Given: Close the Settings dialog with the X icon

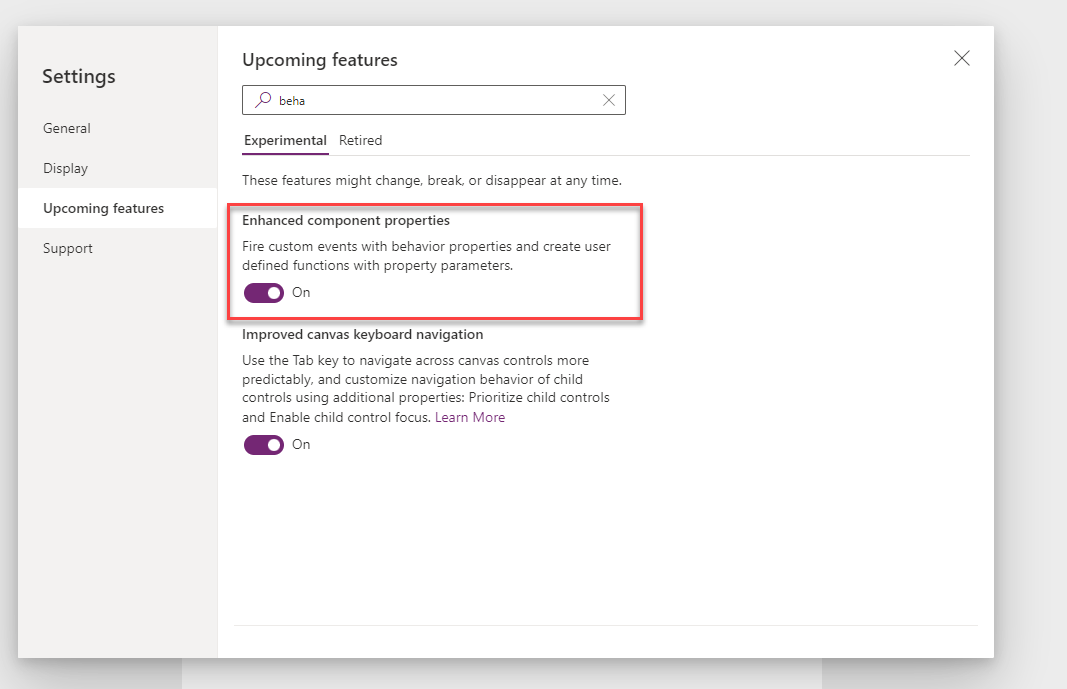Looking at the screenshot, I should pyautogui.click(x=961, y=58).
